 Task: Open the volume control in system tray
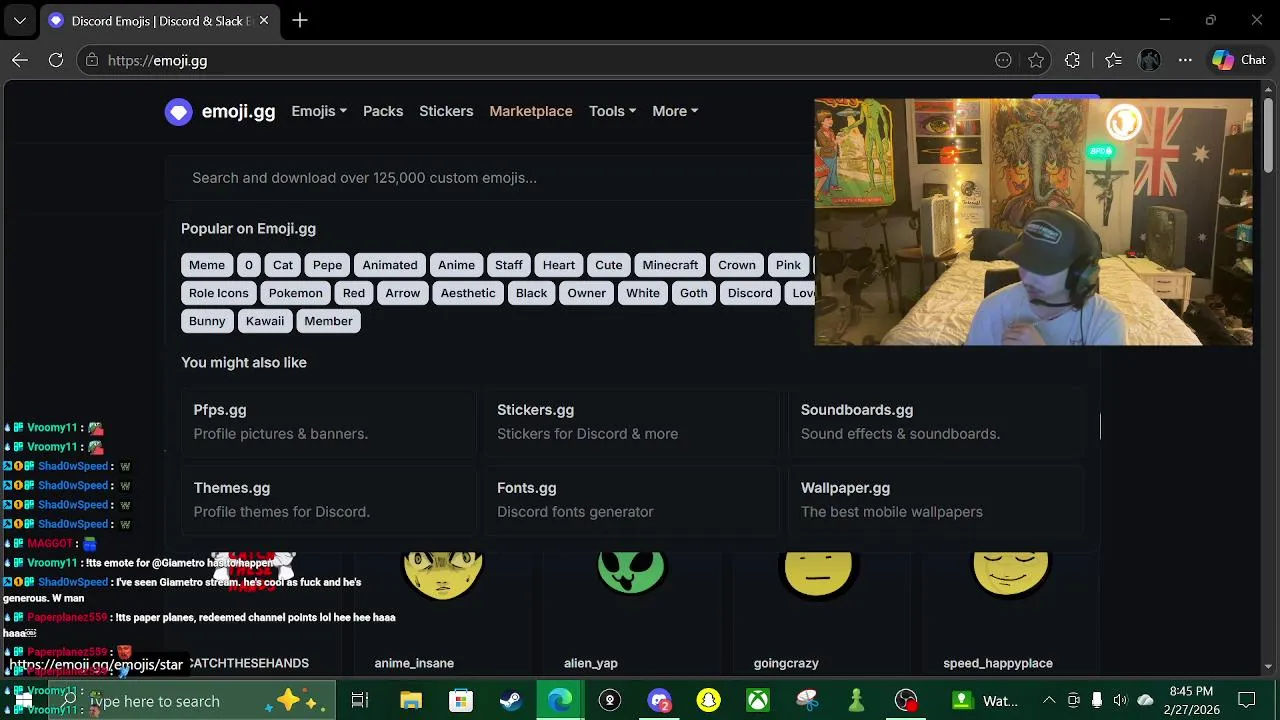[x=1120, y=701]
